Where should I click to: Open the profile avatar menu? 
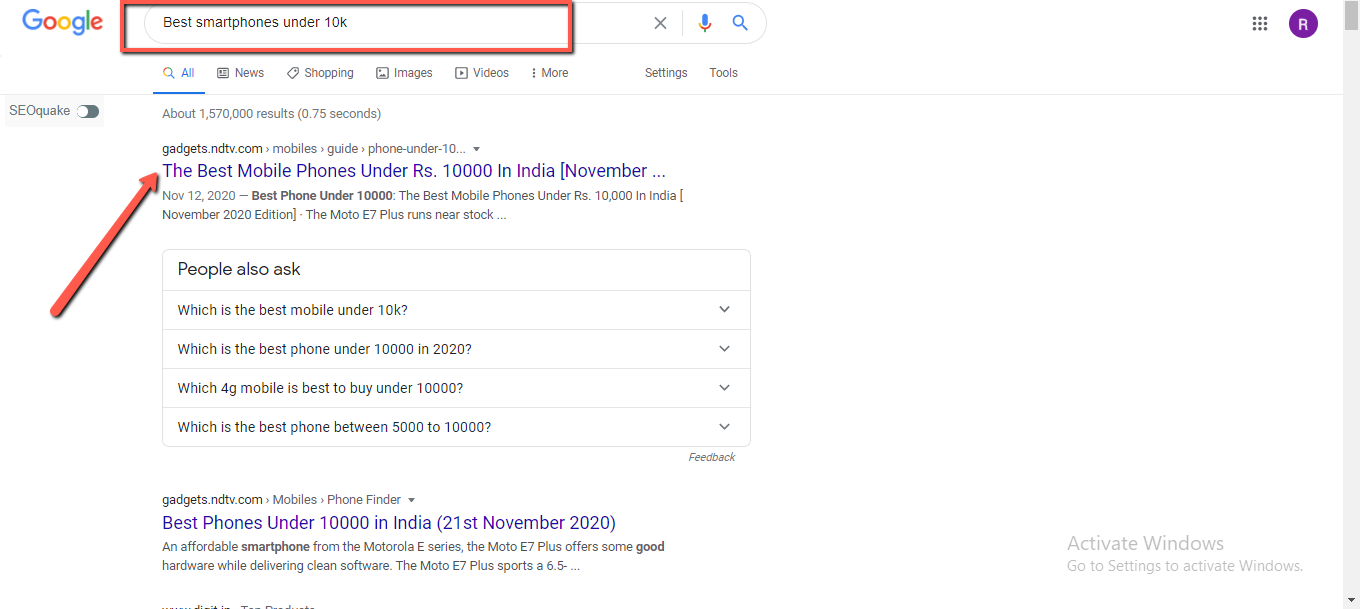pos(1303,22)
